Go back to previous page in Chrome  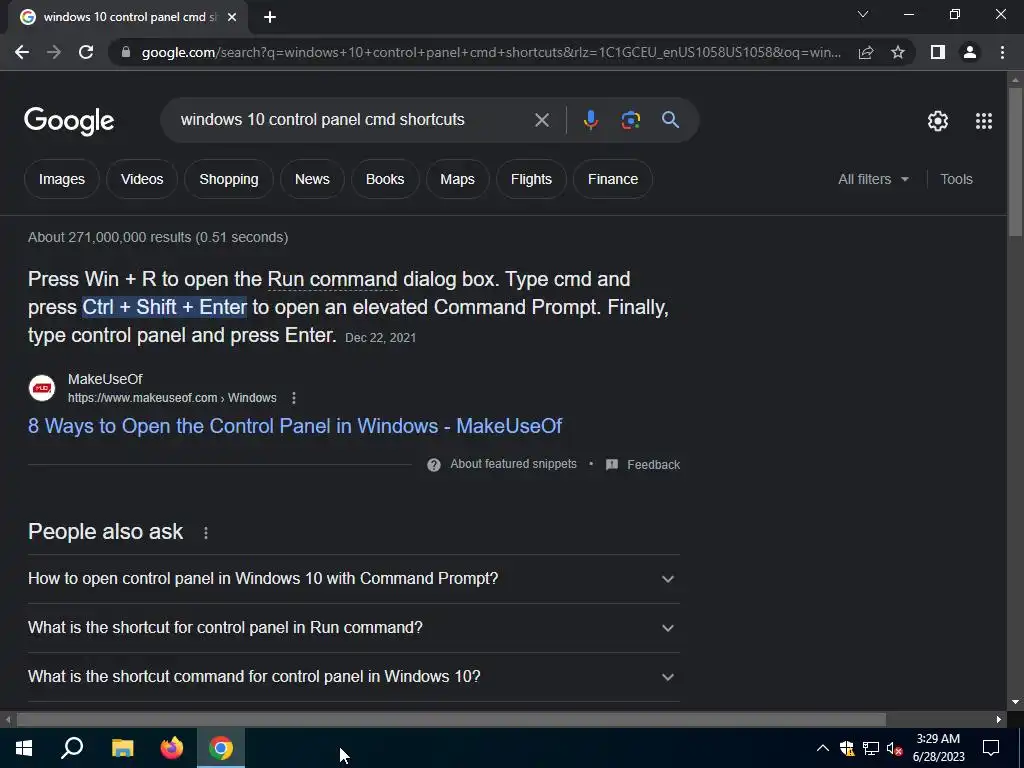tap(22, 52)
